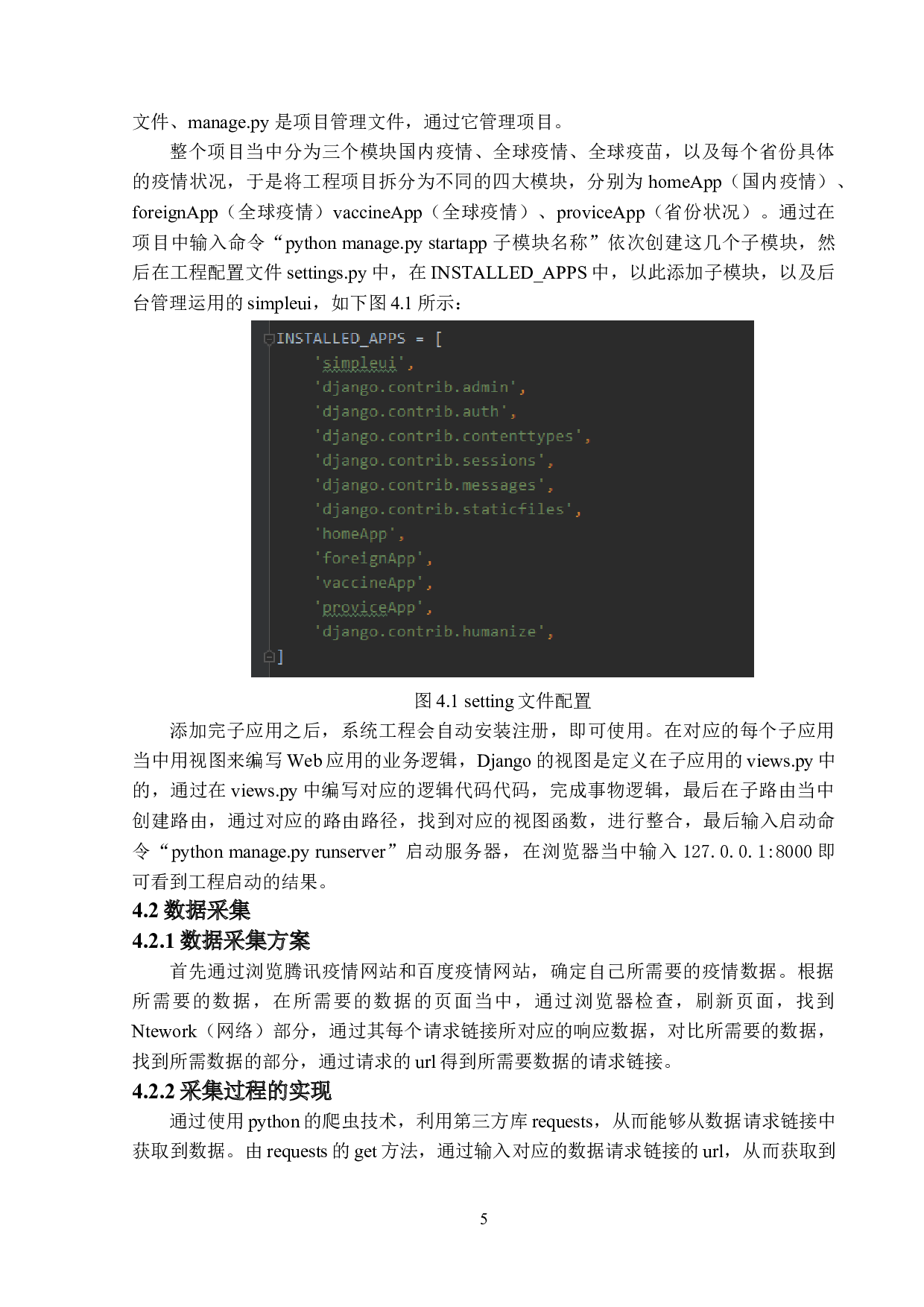The height and width of the screenshot is (1307, 924).
Task: Click the 'django.contrib.staticfiles' line
Action: pos(448,510)
